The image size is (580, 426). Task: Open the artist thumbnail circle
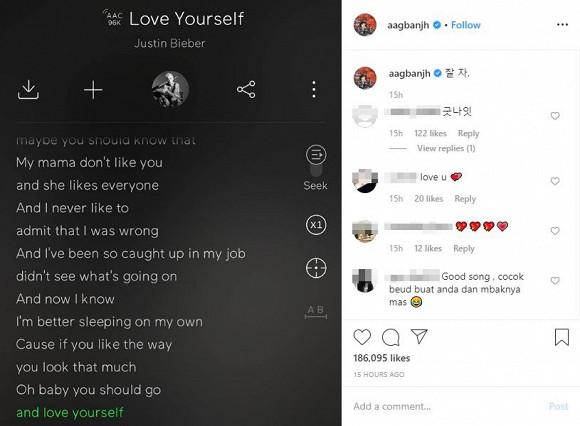coord(170,89)
